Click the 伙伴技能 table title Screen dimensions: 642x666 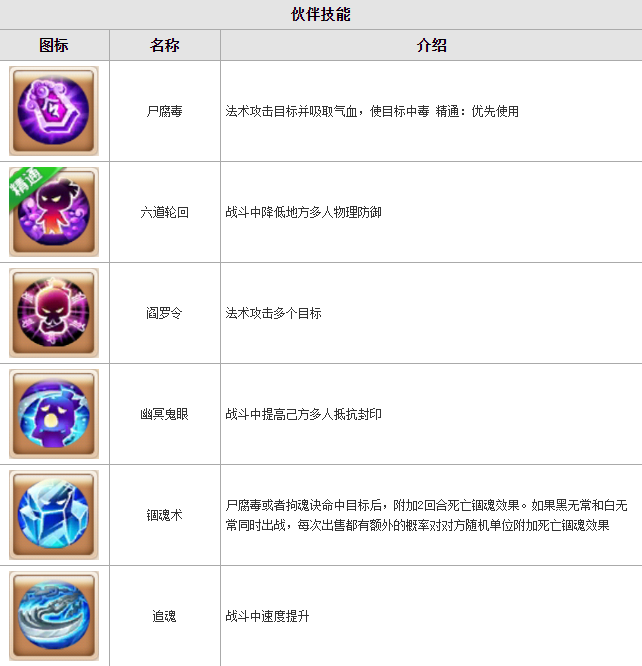pyautogui.click(x=321, y=14)
